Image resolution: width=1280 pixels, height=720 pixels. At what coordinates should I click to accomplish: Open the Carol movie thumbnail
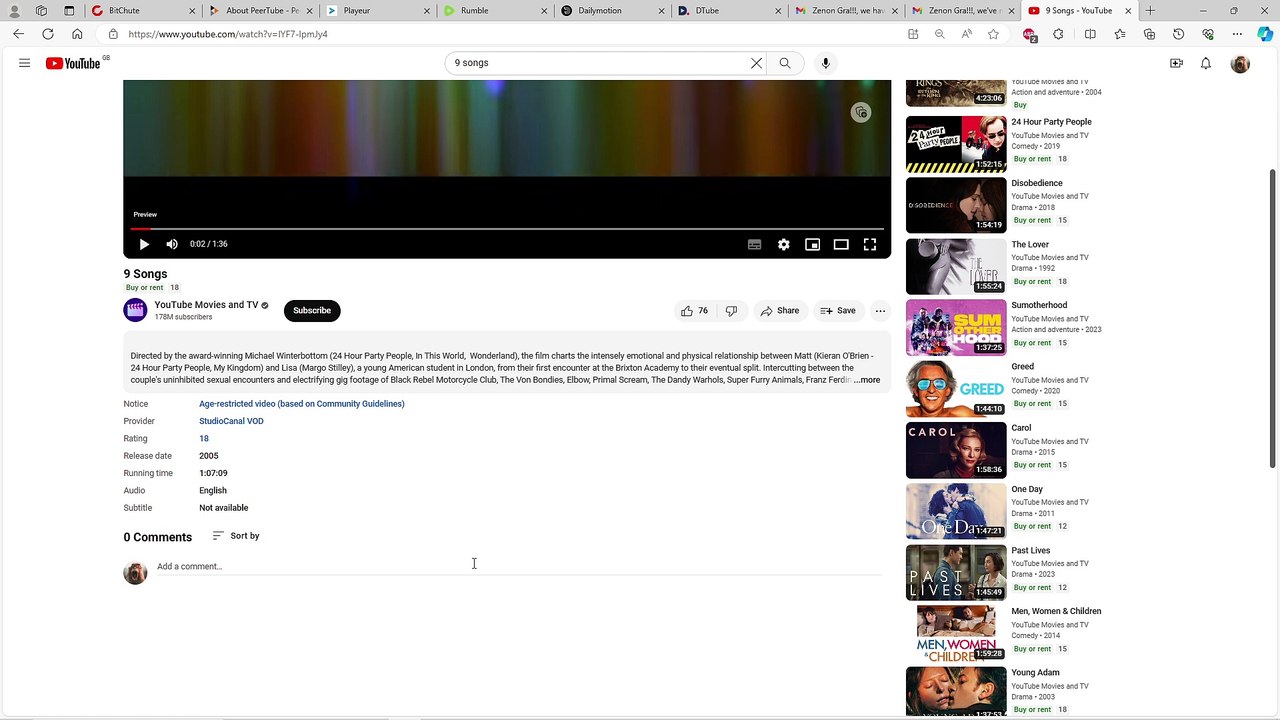tap(956, 450)
